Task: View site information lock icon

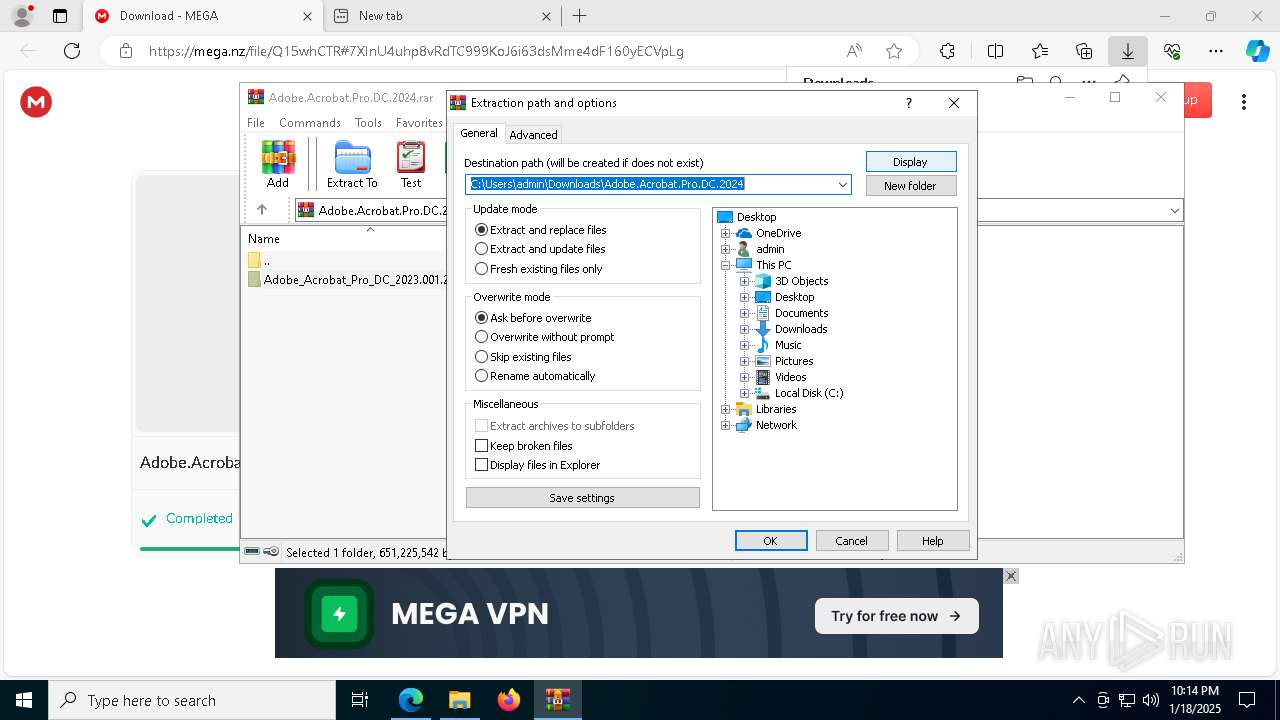Action: 125,51
